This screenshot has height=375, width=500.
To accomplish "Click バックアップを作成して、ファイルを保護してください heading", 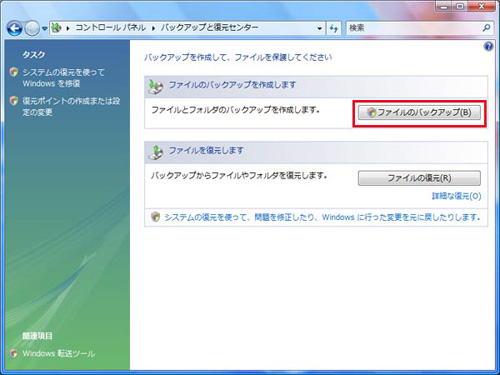I will (238, 57).
